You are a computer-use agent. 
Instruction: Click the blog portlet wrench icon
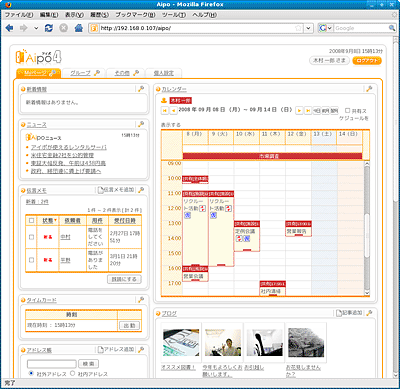pyautogui.click(x=369, y=313)
